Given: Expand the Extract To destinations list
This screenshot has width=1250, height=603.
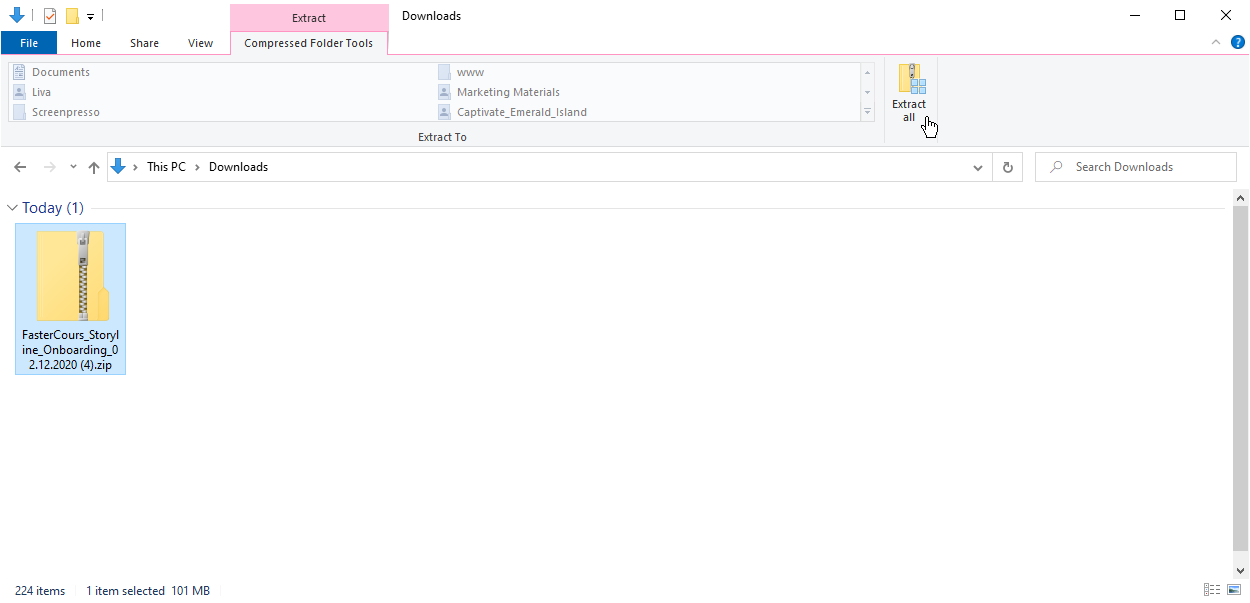Looking at the screenshot, I should (868, 113).
